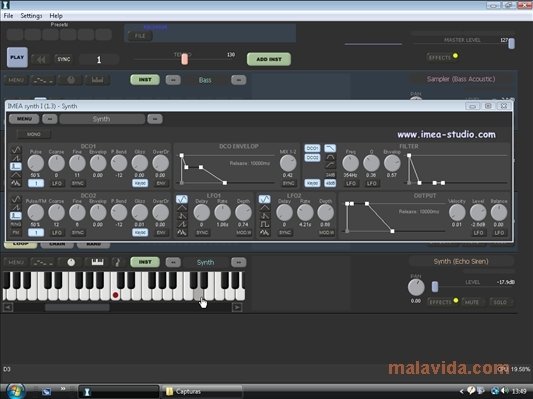Open the Settings menu
The width and height of the screenshot is (533, 399).
point(31,16)
